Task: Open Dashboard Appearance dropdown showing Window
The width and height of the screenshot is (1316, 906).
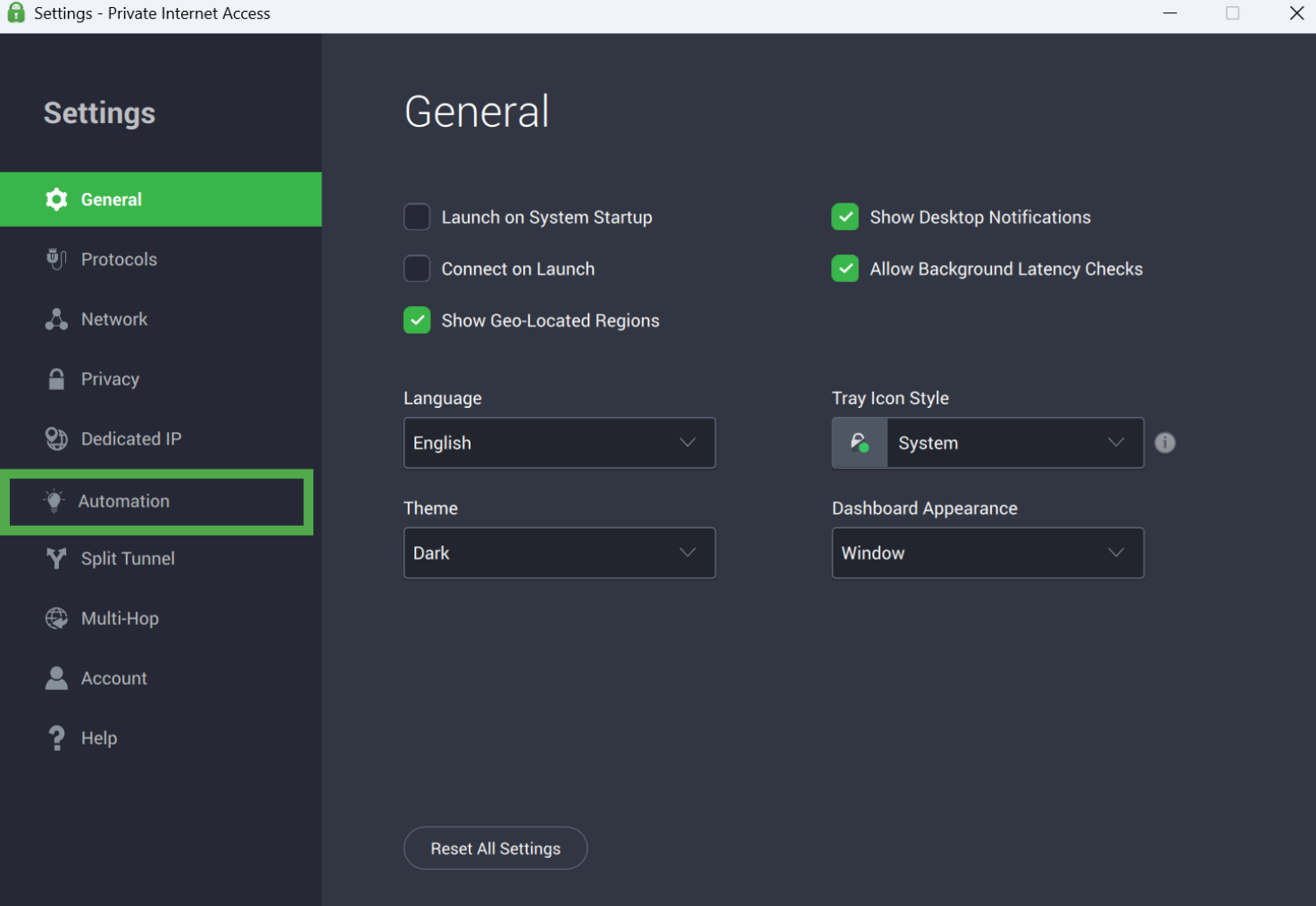Action: click(x=988, y=553)
